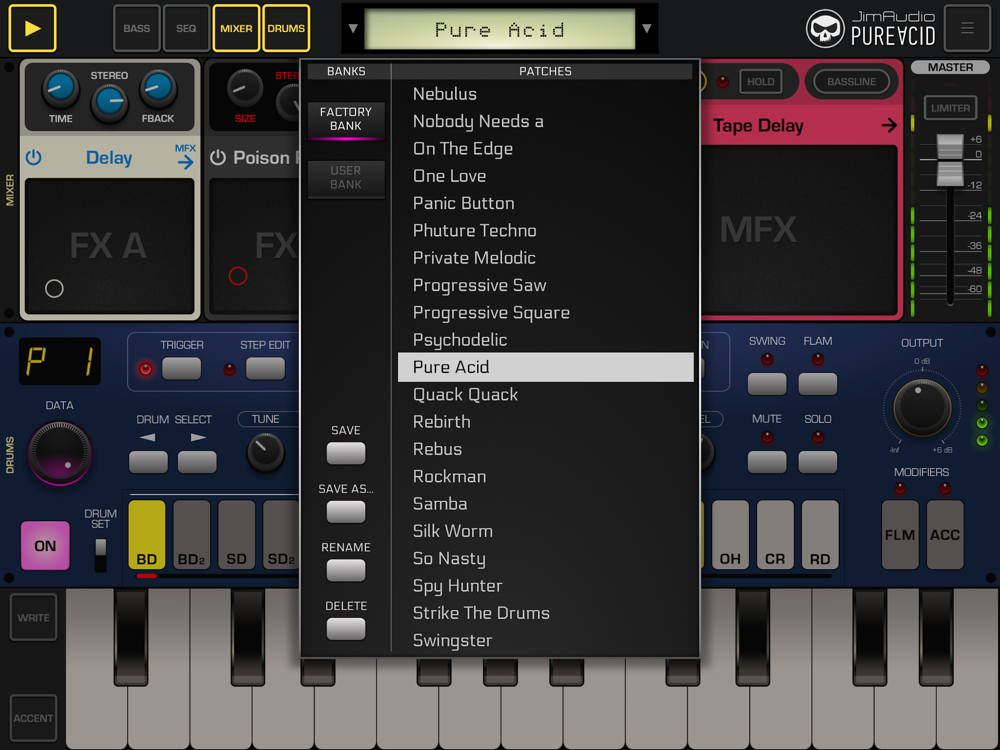
Task: Start playback with the yellow play button
Action: 32,28
